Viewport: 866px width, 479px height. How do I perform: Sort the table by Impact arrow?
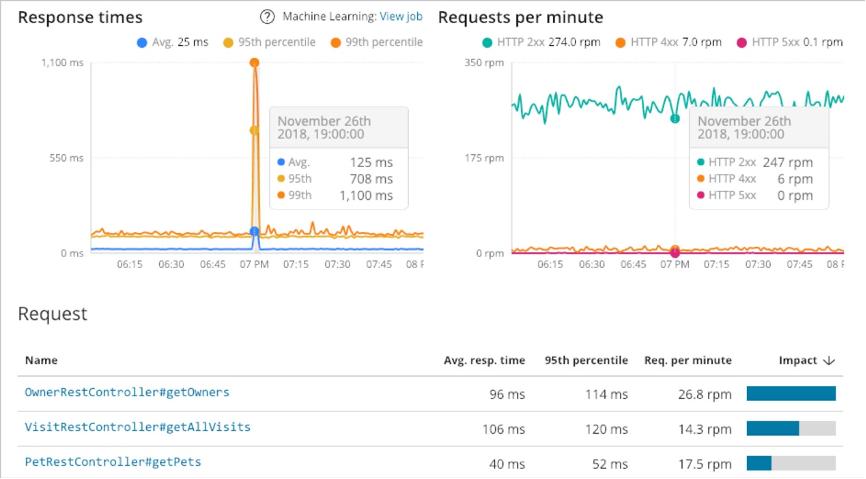829,360
